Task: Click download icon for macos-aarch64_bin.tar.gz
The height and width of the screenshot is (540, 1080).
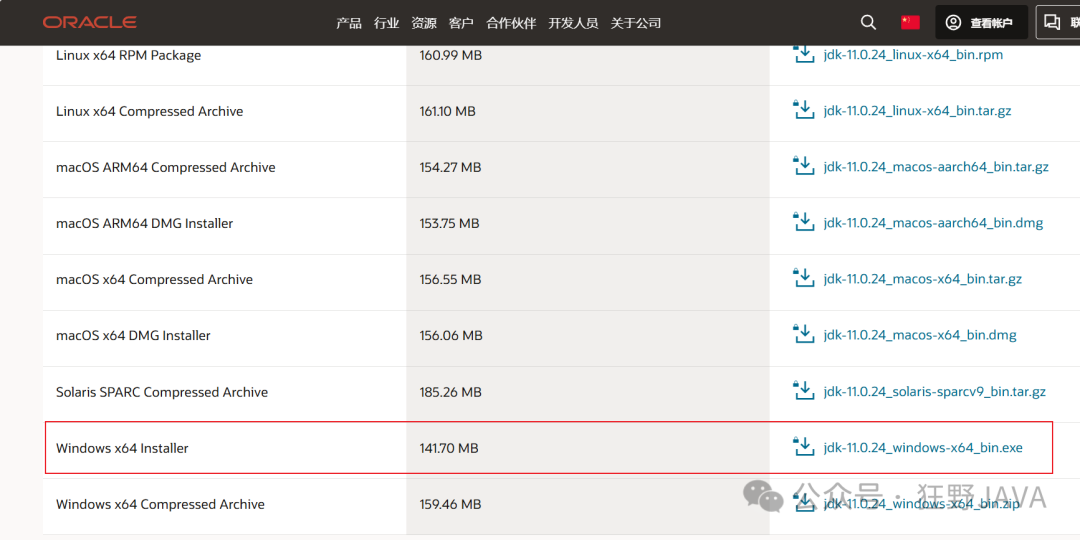Action: click(x=804, y=166)
